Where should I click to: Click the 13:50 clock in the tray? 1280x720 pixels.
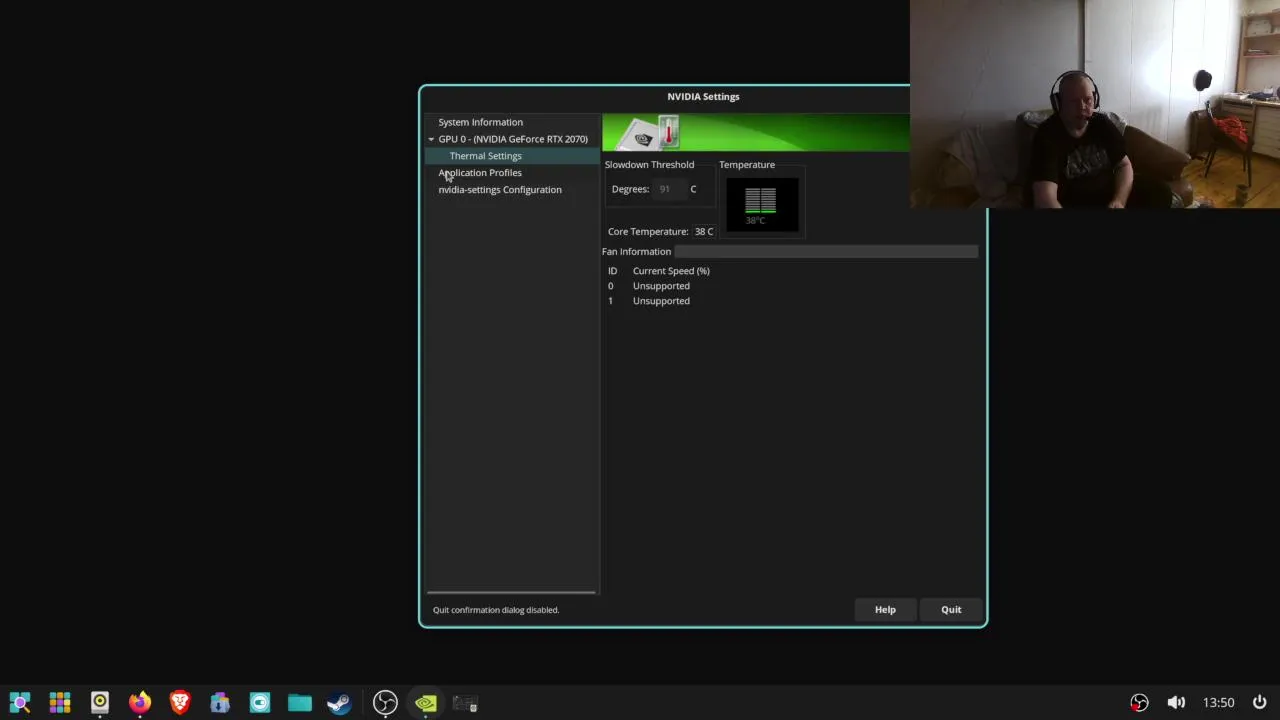pyautogui.click(x=1218, y=703)
